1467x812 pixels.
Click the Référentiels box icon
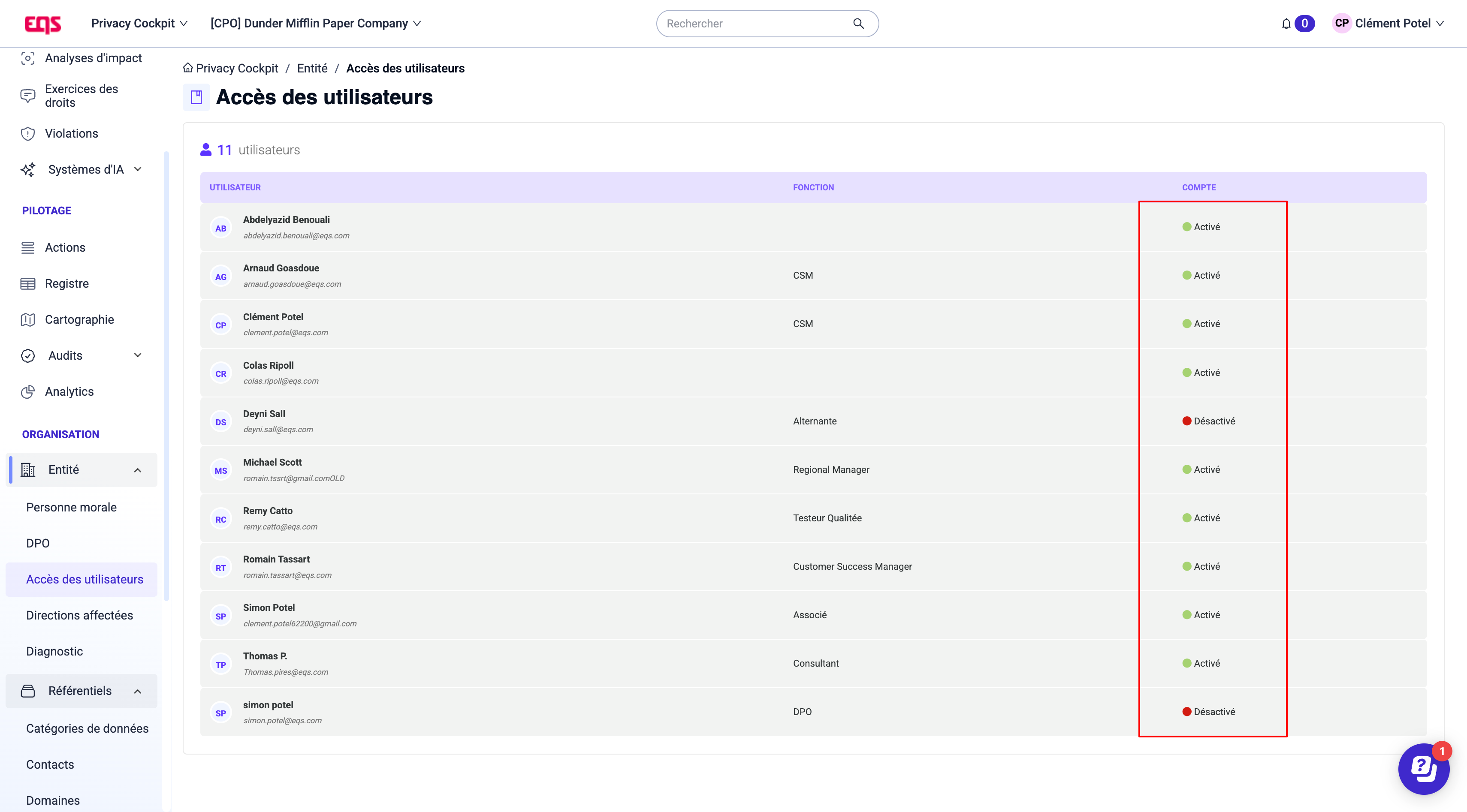(28, 691)
